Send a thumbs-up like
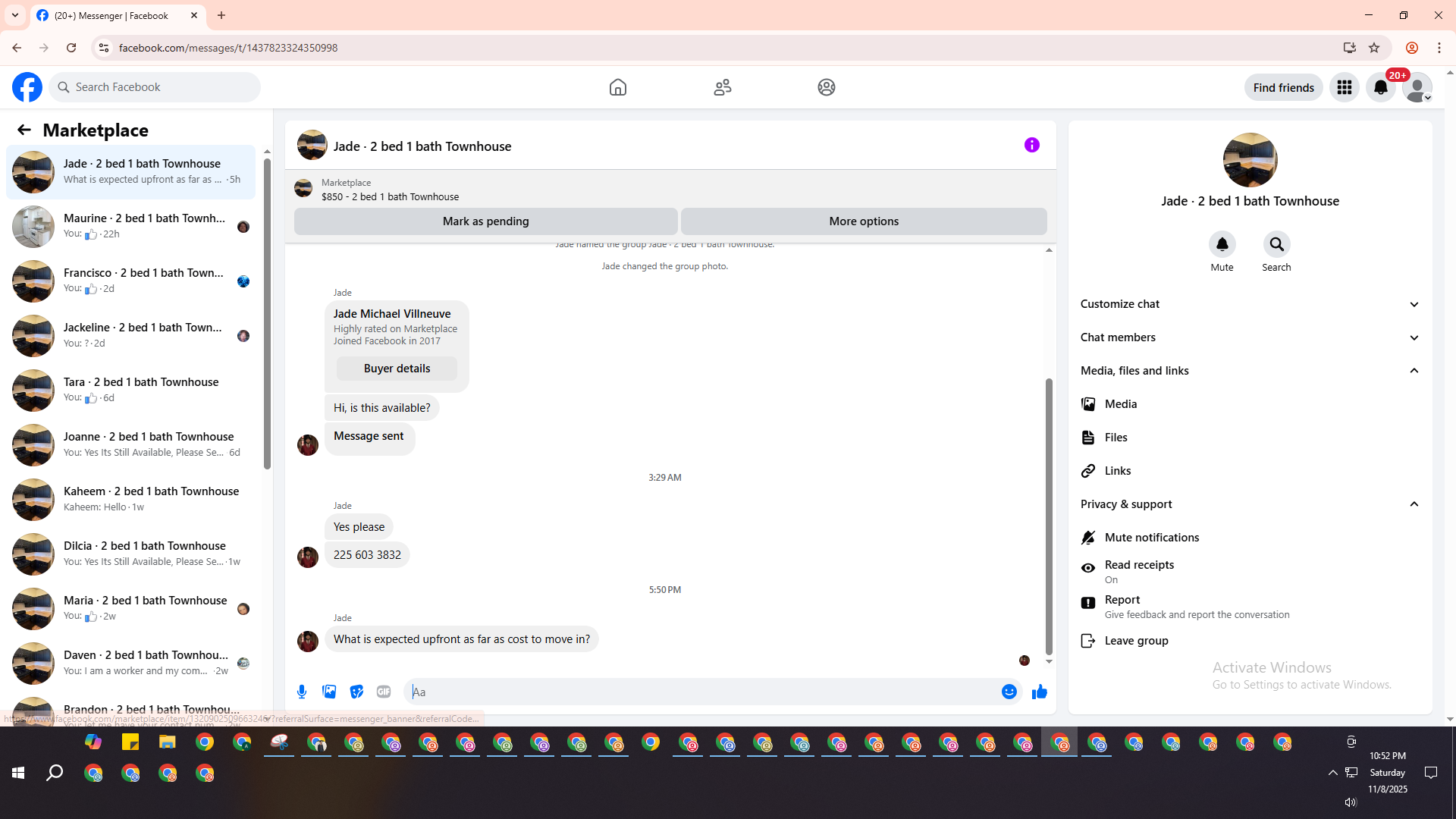Screen dimensions: 1456x819 pyautogui.click(x=1039, y=692)
